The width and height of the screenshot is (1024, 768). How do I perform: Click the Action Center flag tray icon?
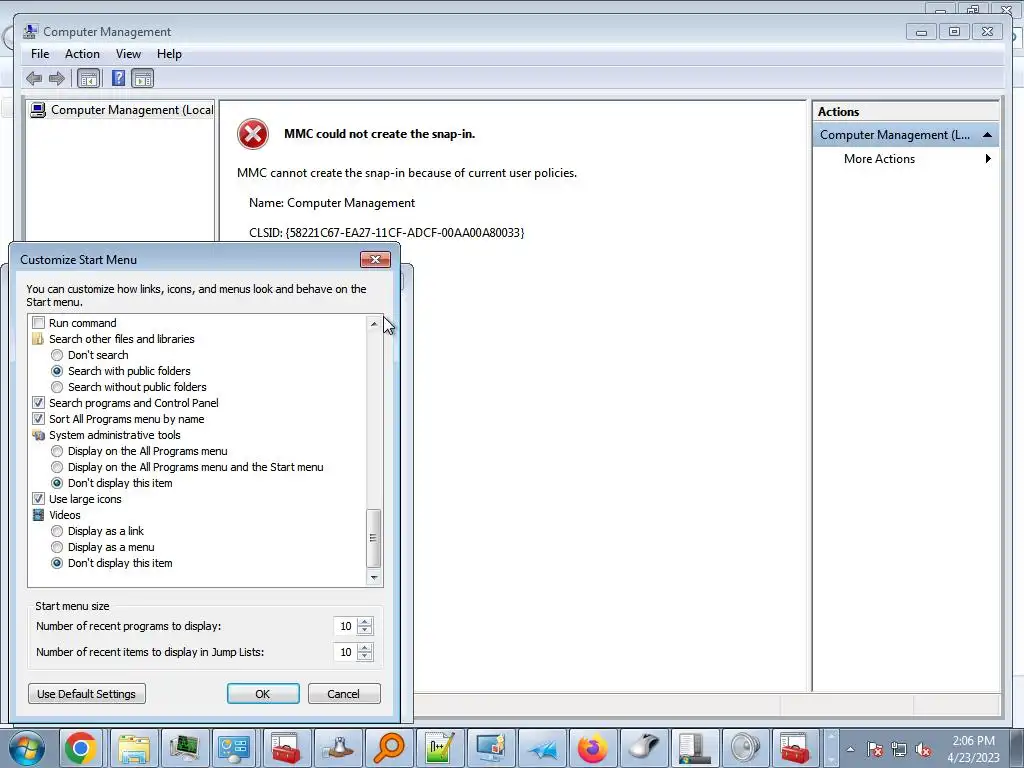875,750
